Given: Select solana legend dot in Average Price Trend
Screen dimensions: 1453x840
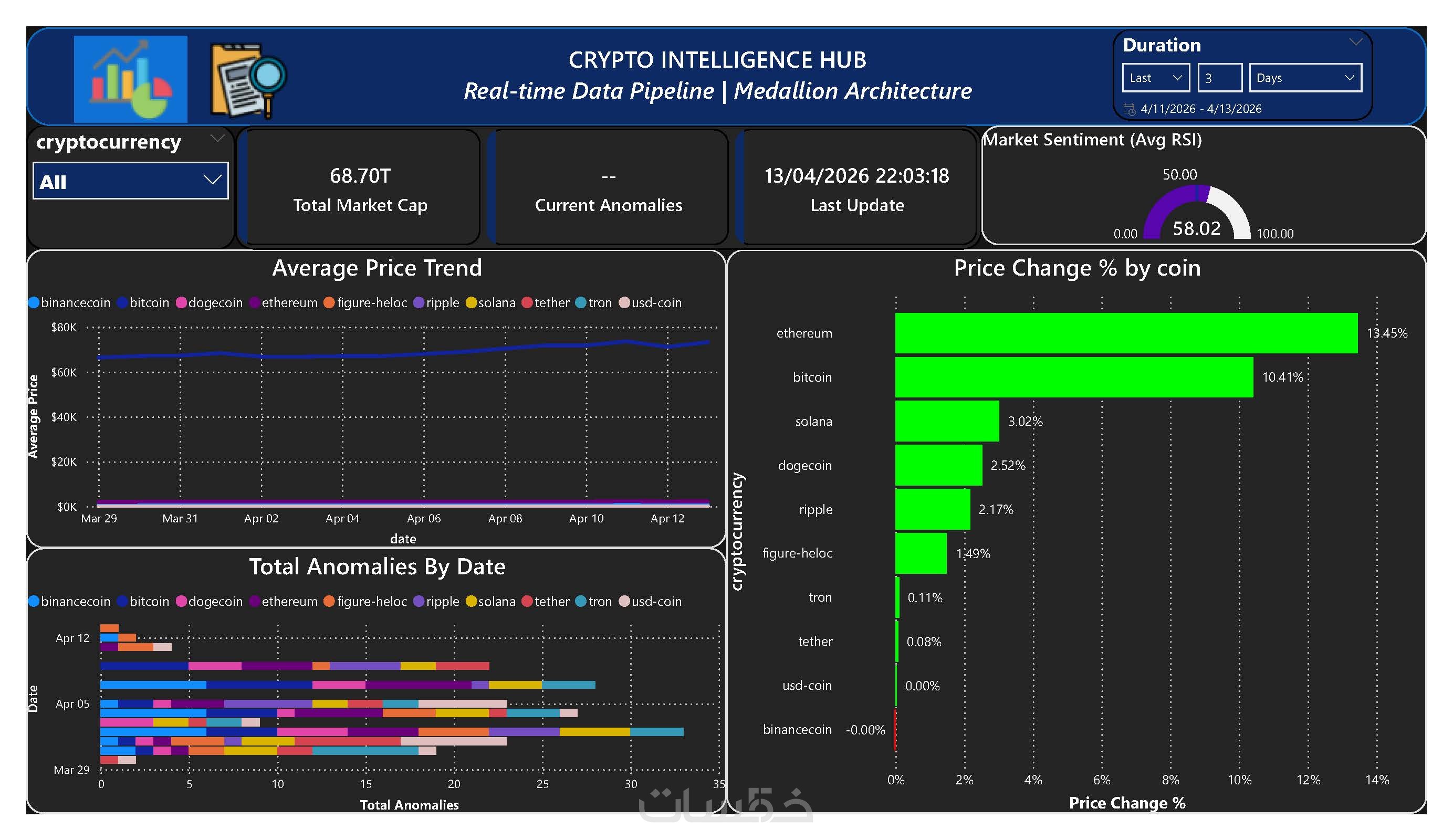Looking at the screenshot, I should 471,303.
